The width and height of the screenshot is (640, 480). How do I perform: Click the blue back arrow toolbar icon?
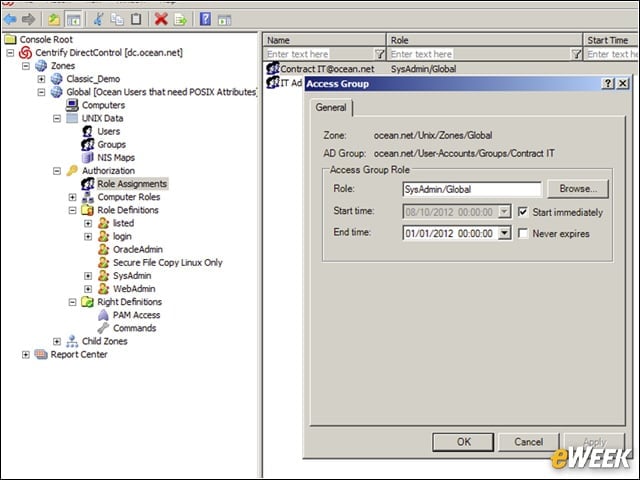tap(11, 19)
